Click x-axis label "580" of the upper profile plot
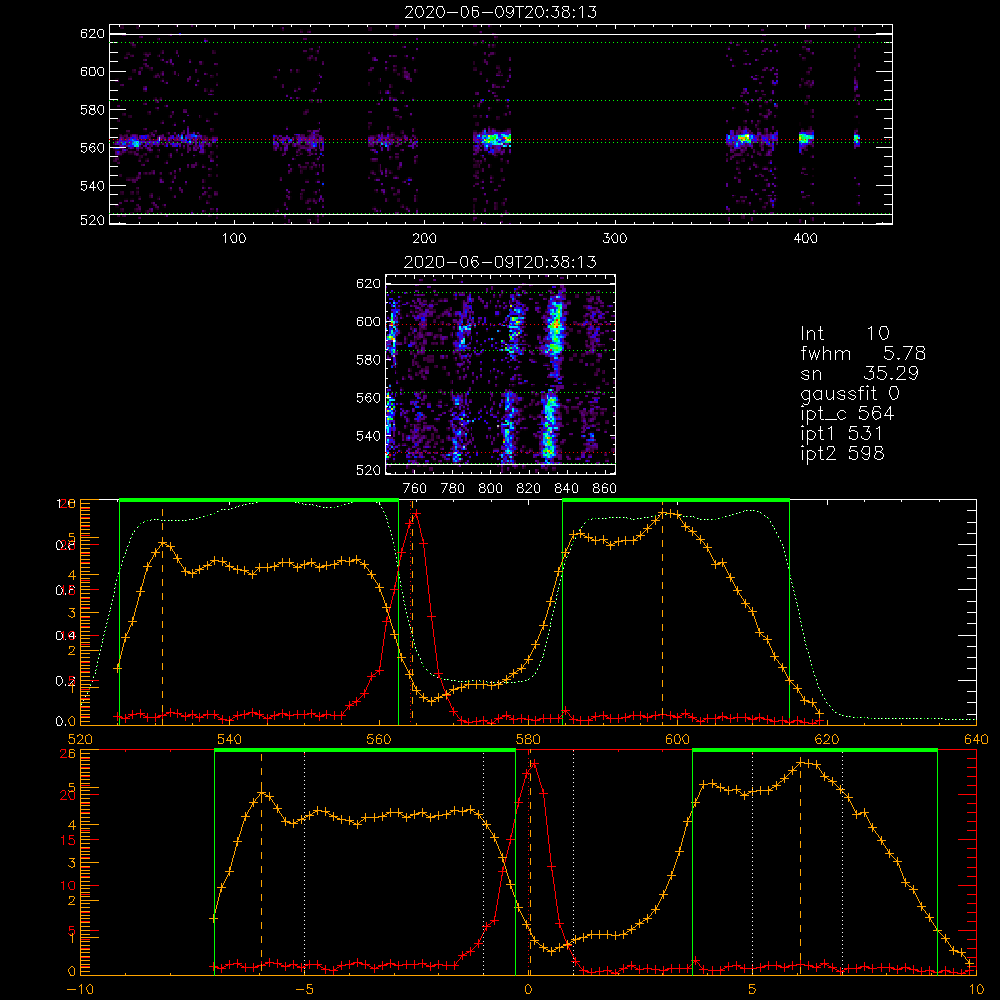This screenshot has width=1000, height=1000. [x=528, y=740]
